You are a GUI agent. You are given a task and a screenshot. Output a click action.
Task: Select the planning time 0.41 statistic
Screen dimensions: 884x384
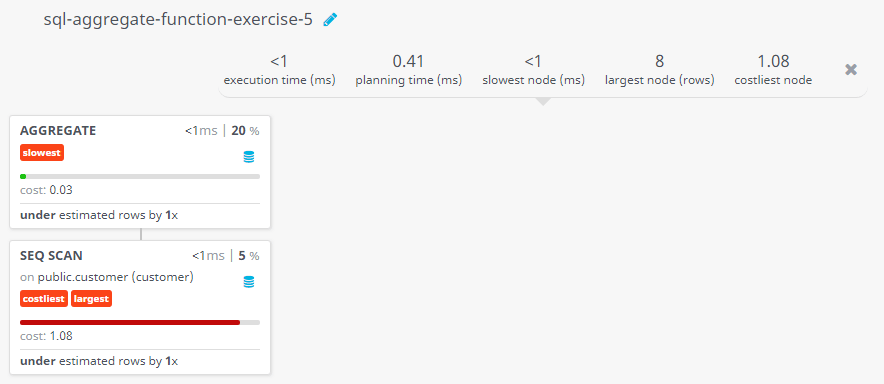coord(409,70)
